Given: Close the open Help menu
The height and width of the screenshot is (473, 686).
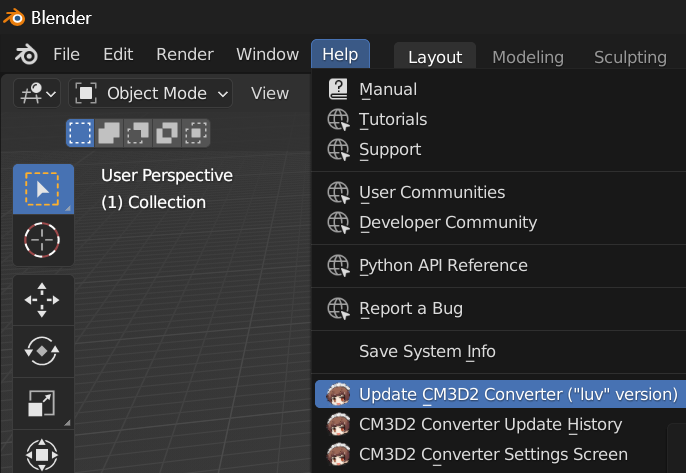Looking at the screenshot, I should tap(340, 55).
